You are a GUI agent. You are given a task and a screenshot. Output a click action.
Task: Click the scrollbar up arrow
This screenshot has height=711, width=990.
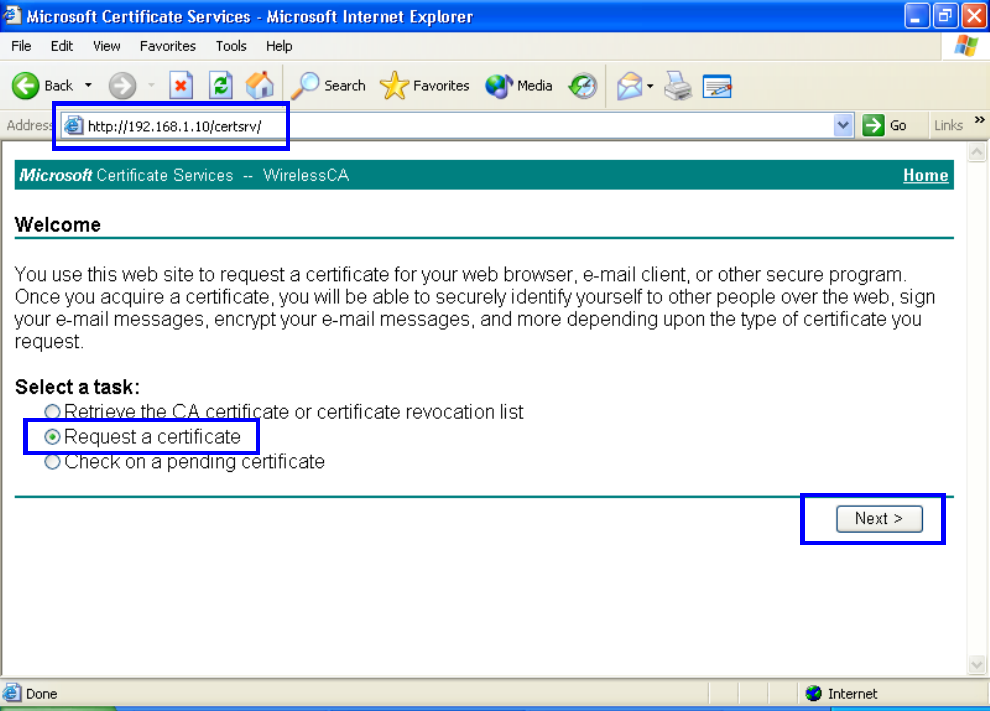(x=977, y=152)
